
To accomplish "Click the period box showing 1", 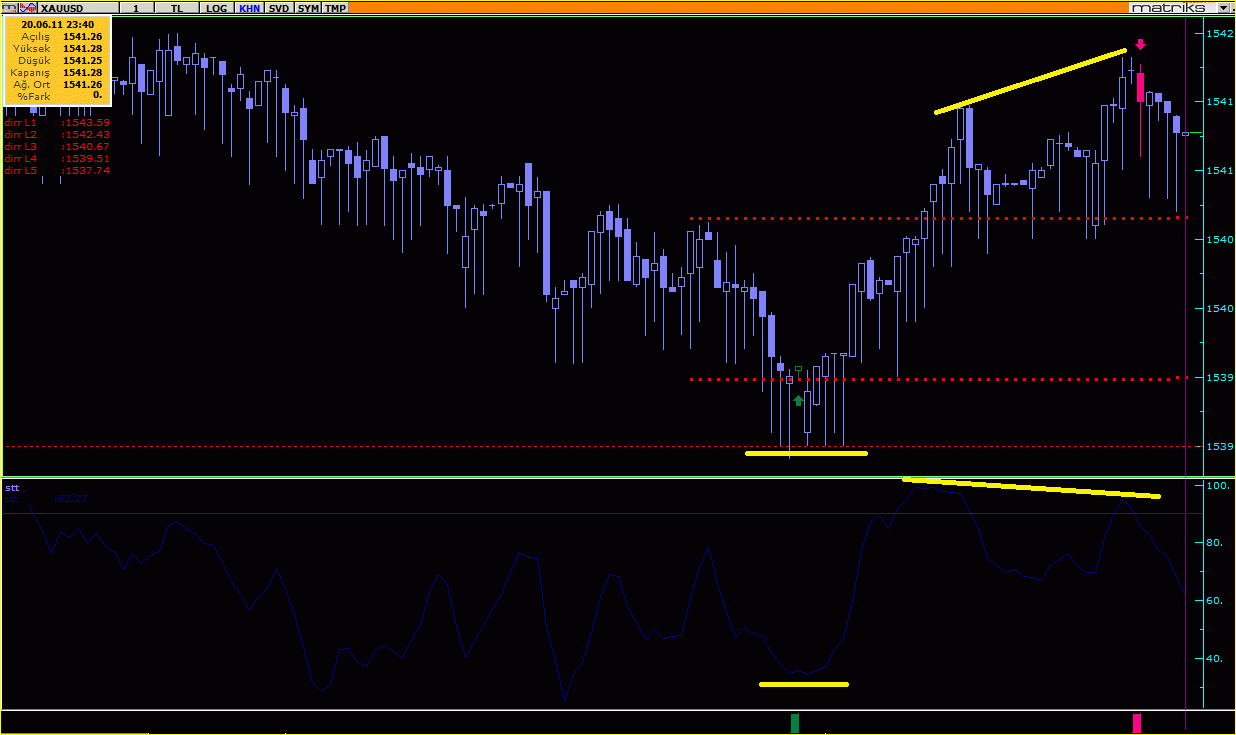I will point(137,7).
